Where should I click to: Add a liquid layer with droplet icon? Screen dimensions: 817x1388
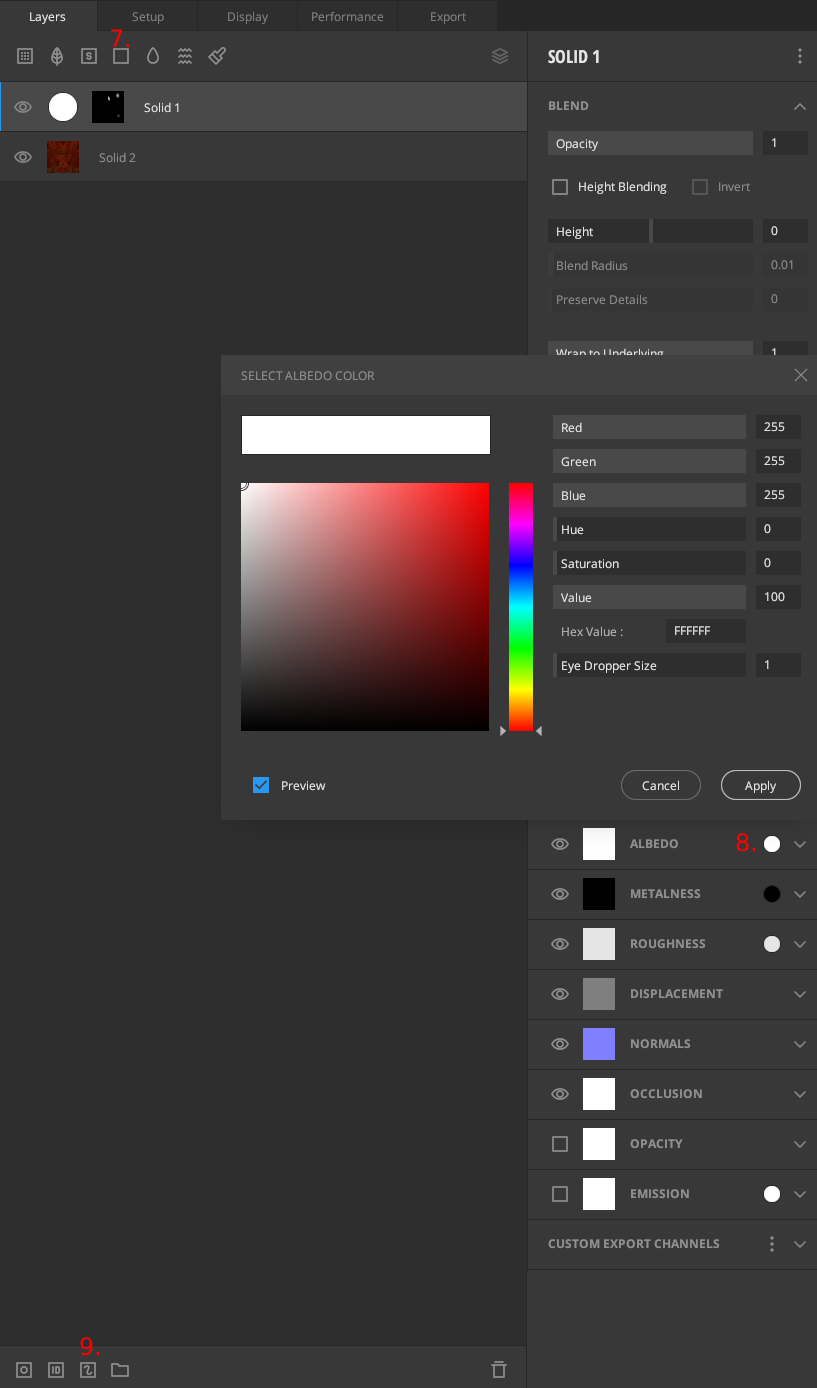pos(153,57)
